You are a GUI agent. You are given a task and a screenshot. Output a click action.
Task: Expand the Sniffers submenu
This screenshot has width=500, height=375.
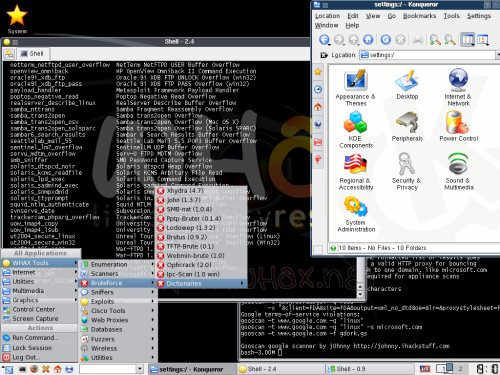tap(118, 292)
